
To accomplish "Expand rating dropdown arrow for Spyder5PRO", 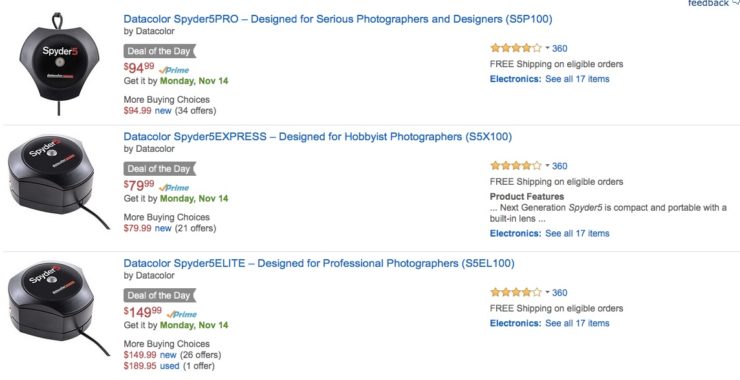I will coord(547,48).
